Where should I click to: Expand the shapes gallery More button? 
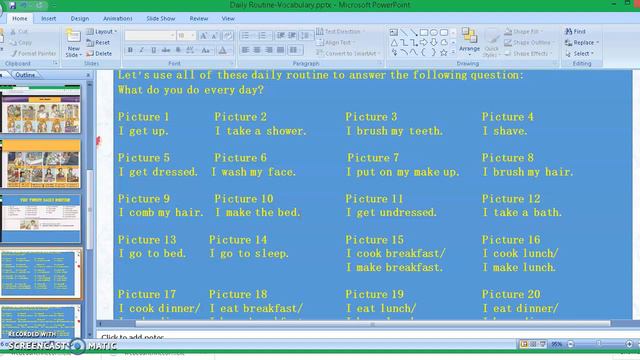(453, 52)
